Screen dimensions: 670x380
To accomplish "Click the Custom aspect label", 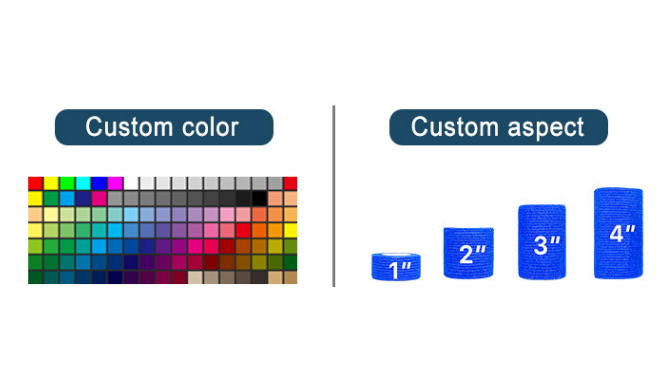I will click(x=498, y=127).
